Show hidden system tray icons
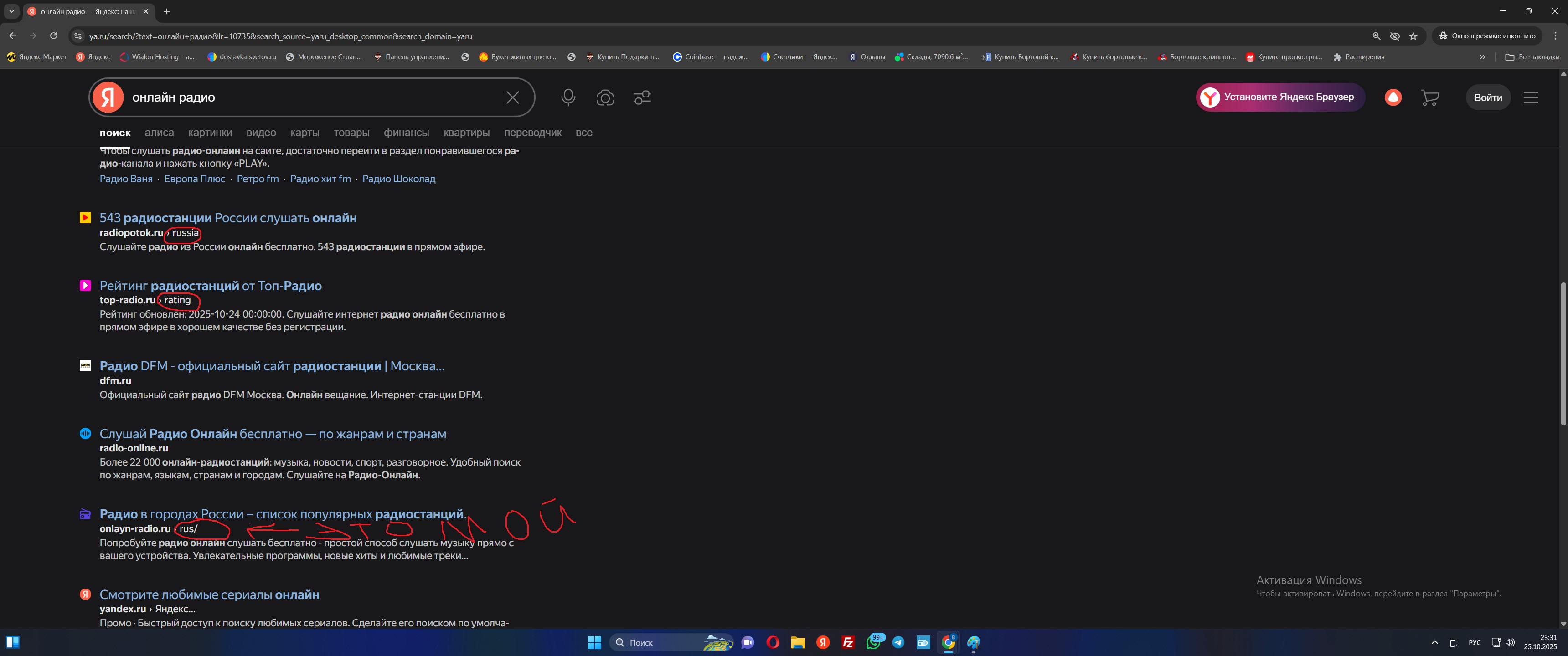The image size is (1568, 656). click(x=1435, y=642)
